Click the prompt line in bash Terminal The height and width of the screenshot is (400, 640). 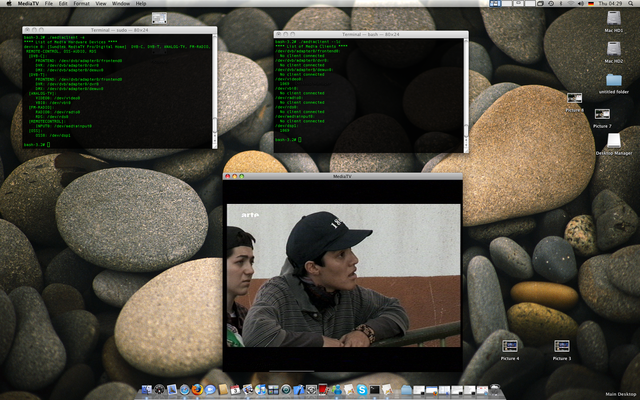(288, 140)
